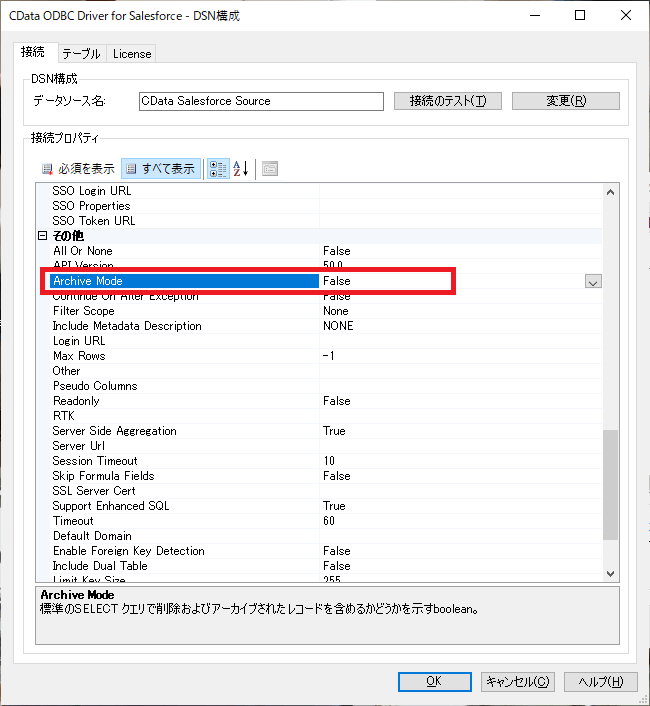The height and width of the screenshot is (706, 650).
Task: Click the 60 value of Timeout
Action: (329, 521)
